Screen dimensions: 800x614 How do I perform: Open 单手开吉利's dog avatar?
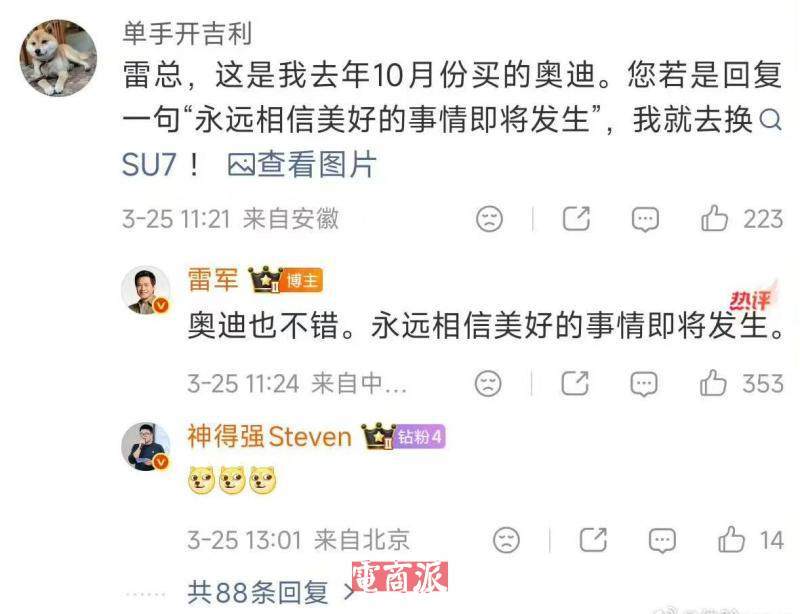pos(58,58)
